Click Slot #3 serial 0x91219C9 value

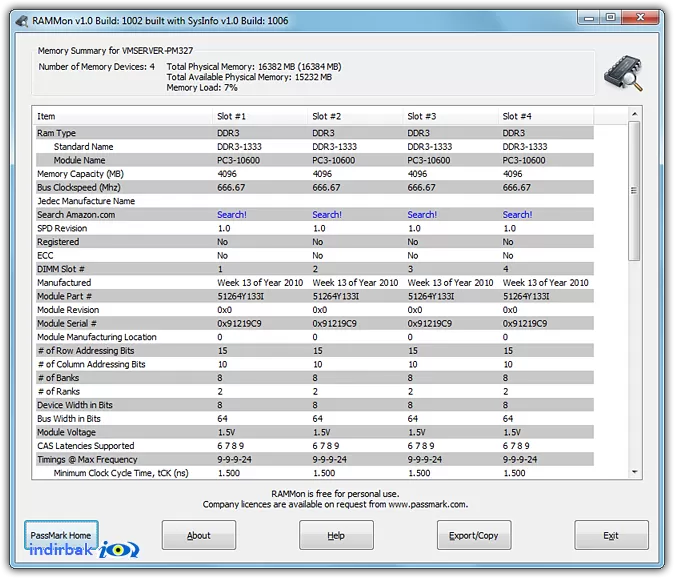[429, 323]
